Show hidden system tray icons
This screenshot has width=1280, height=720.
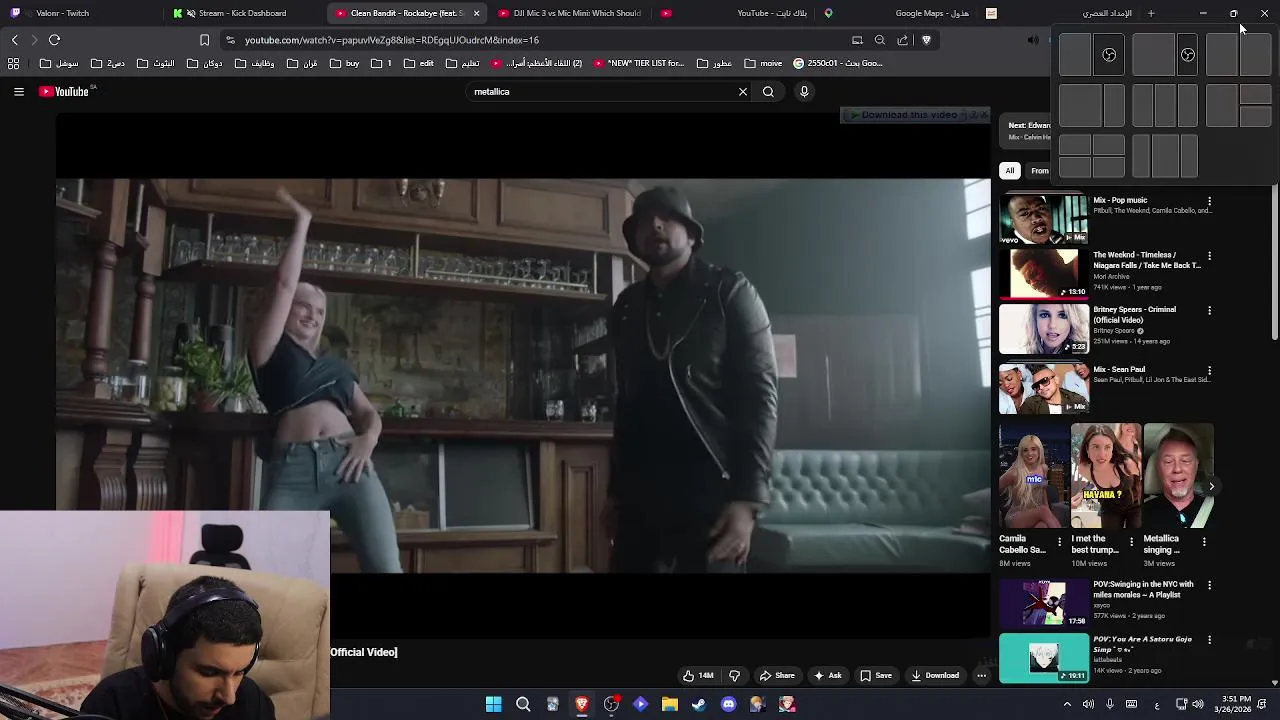click(1067, 705)
